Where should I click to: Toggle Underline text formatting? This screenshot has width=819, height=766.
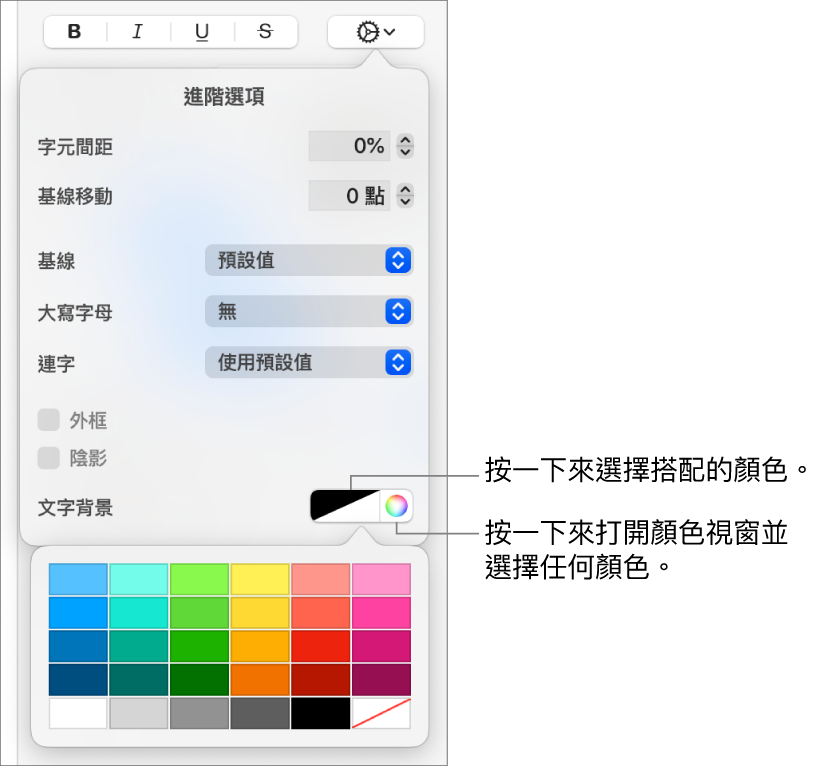pos(202,32)
